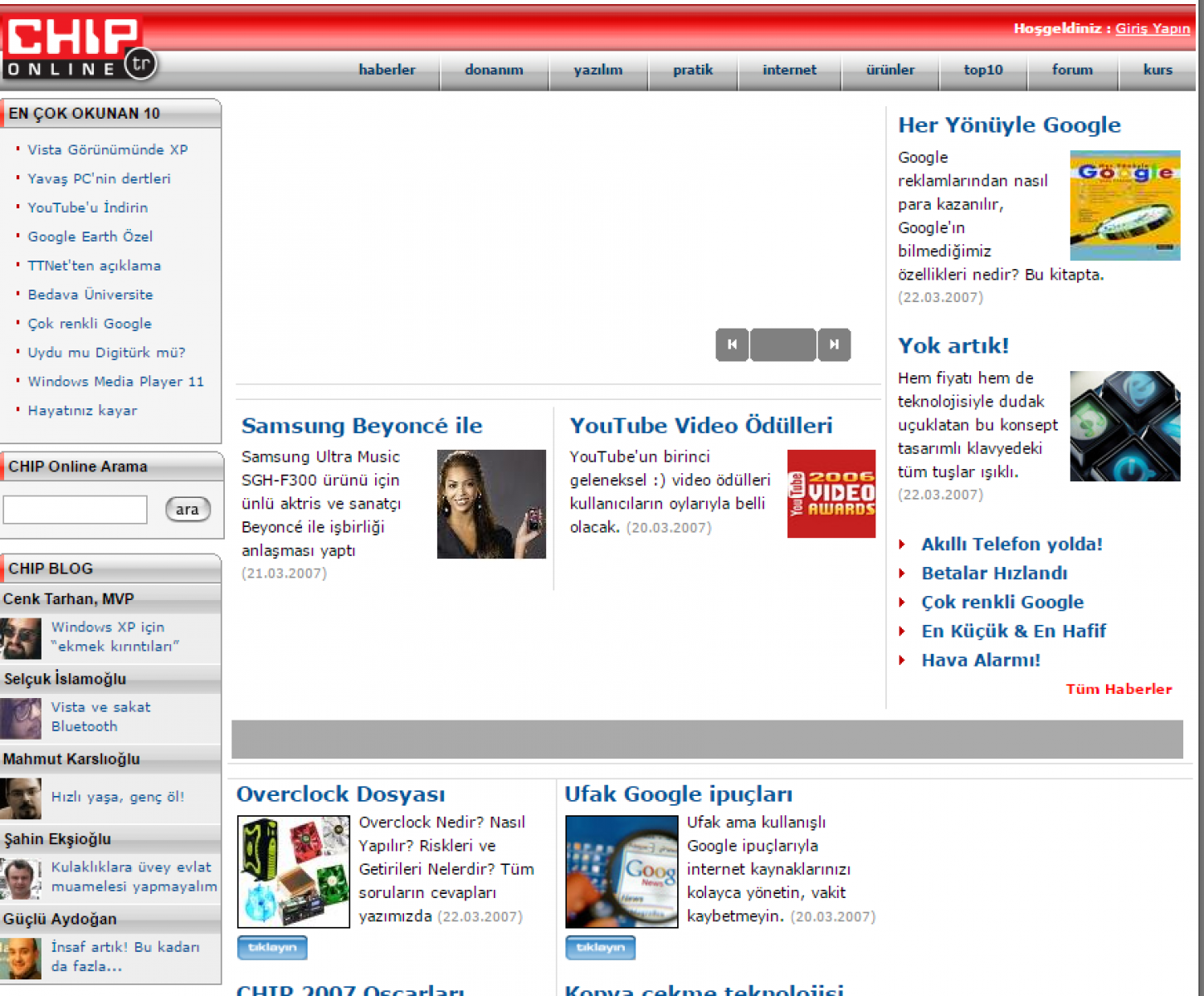Image resolution: width=1204 pixels, height=996 pixels.
Task: Focus the CHIP Online Arama search field
Action: (x=76, y=510)
